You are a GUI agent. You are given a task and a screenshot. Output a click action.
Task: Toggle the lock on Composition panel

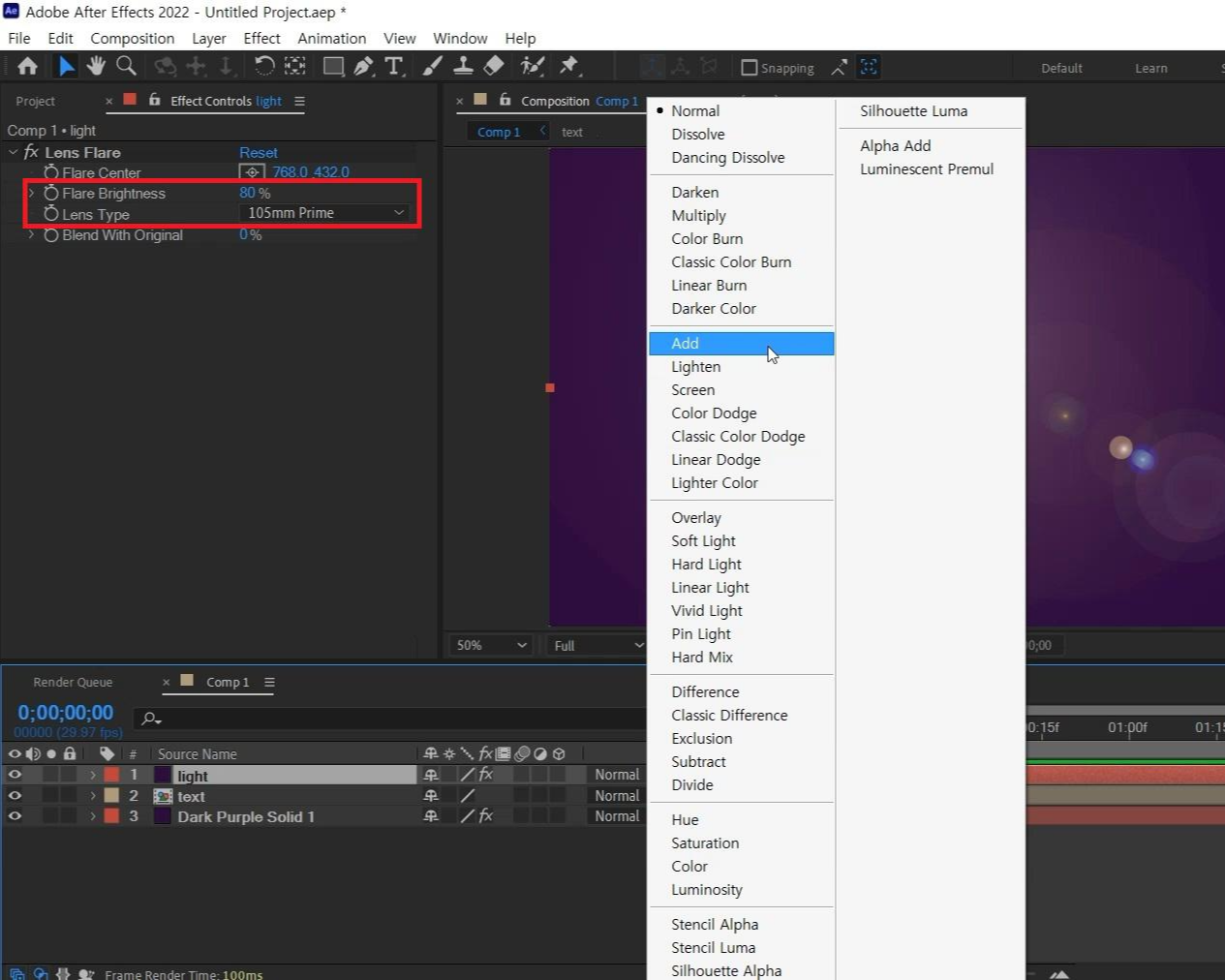(505, 100)
